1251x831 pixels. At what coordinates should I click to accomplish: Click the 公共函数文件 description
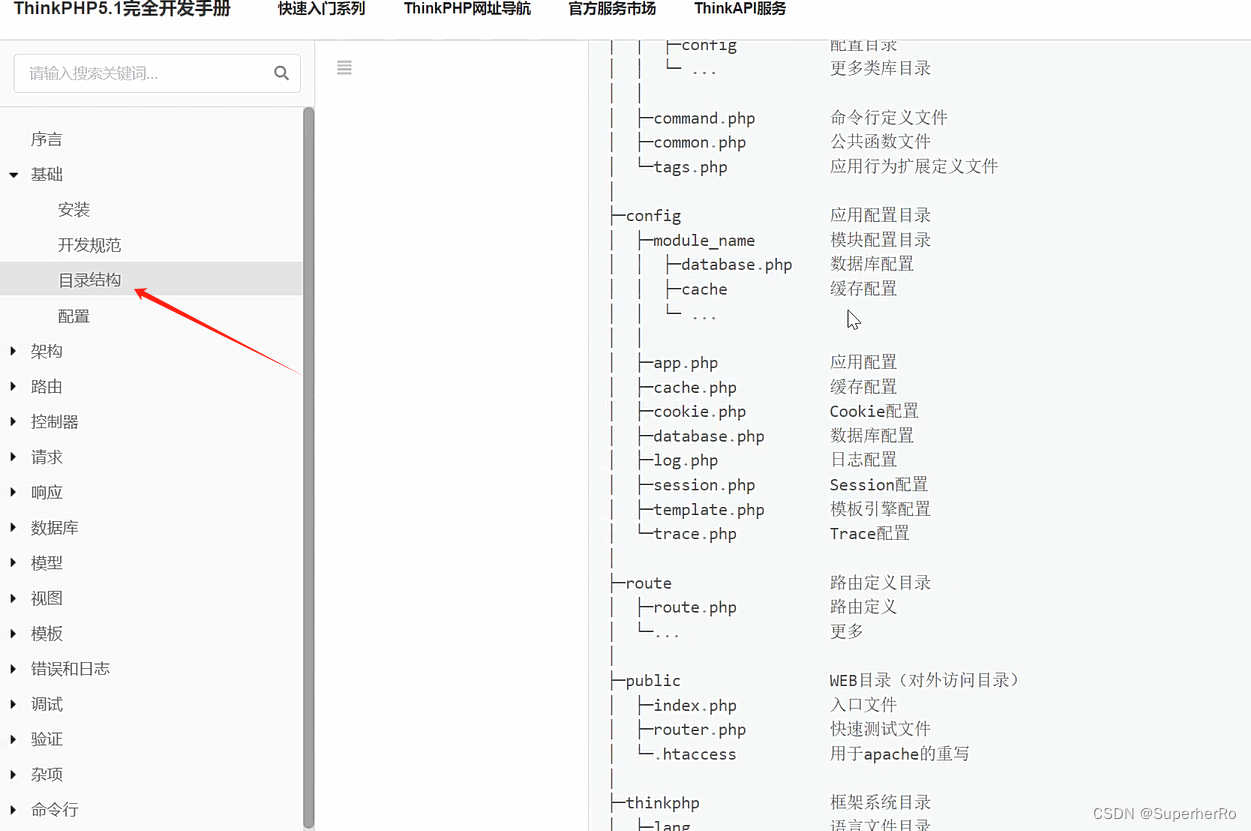pyautogui.click(x=880, y=142)
